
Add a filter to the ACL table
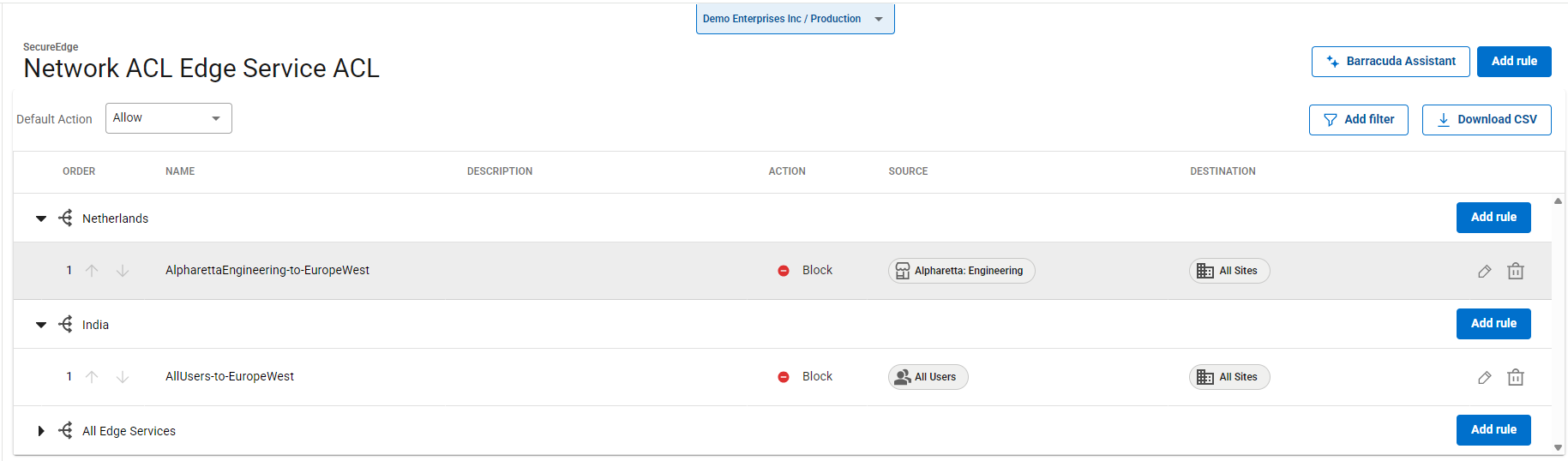click(1358, 120)
